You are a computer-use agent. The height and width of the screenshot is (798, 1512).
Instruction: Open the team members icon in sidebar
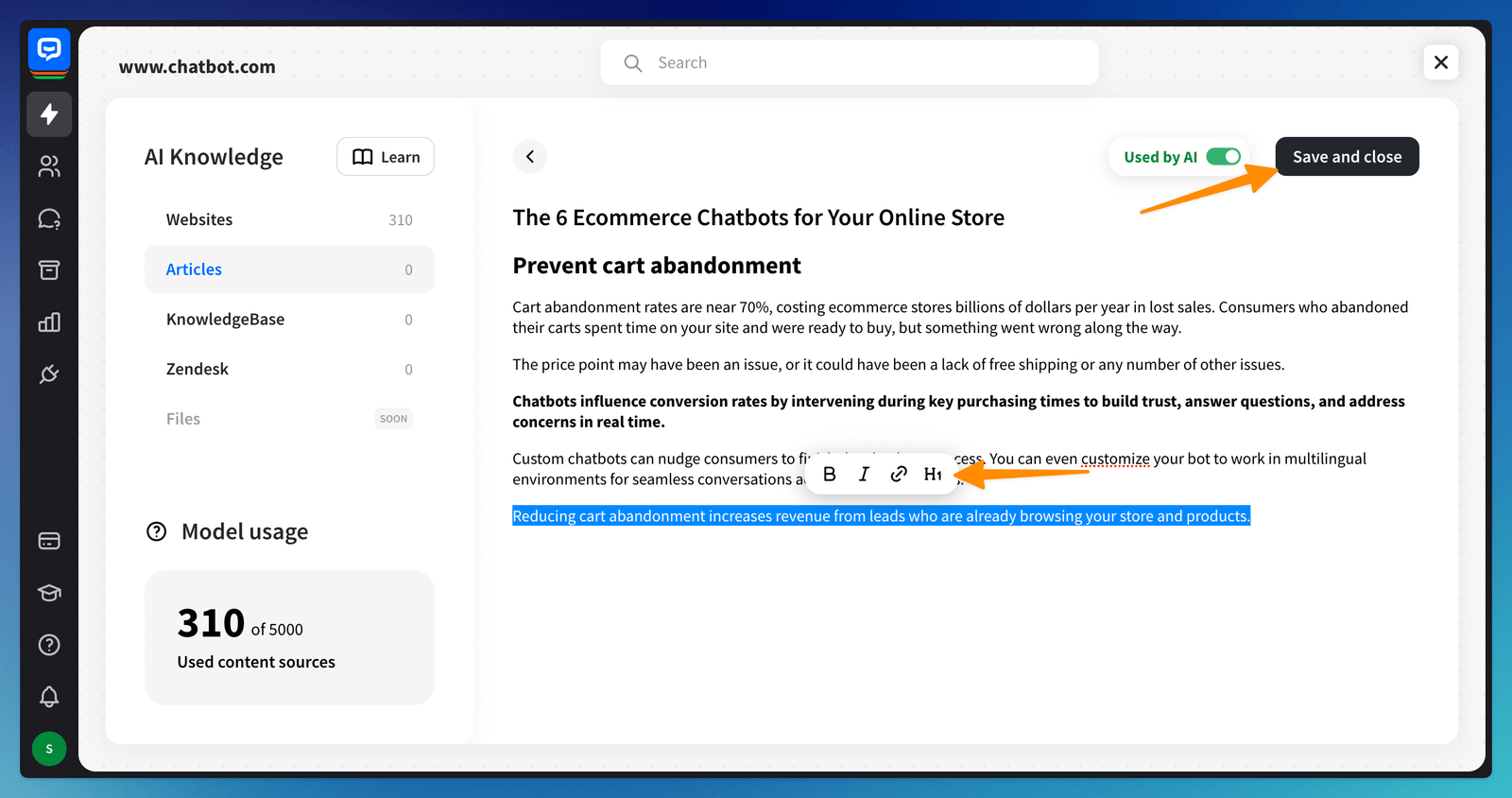tap(49, 166)
